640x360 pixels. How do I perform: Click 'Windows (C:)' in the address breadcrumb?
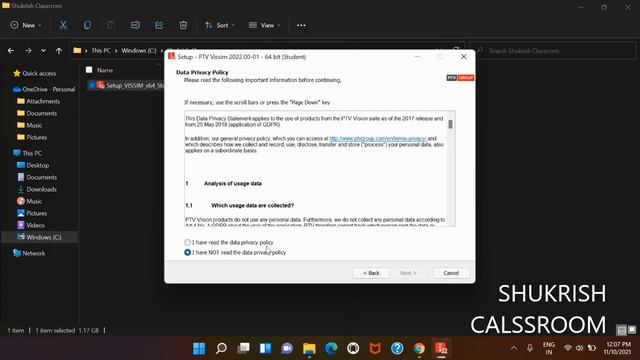[x=139, y=51]
